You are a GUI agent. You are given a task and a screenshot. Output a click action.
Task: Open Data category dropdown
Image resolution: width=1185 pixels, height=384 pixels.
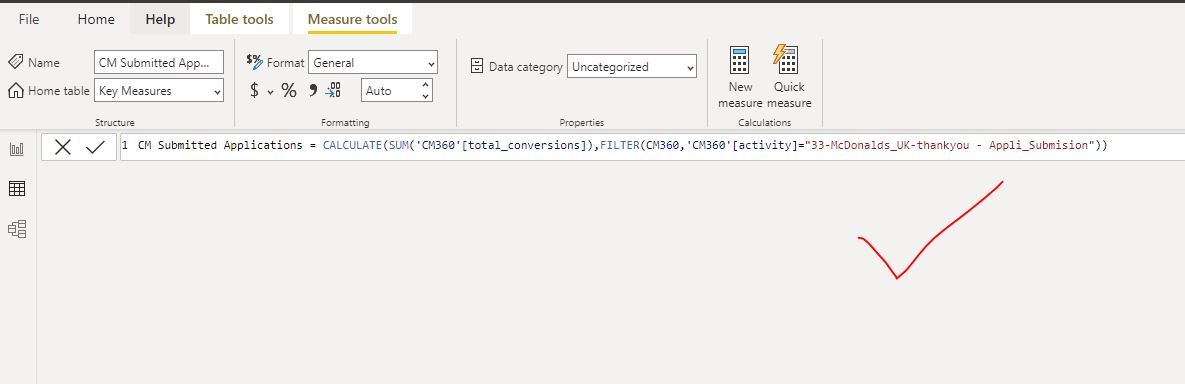(x=632, y=67)
